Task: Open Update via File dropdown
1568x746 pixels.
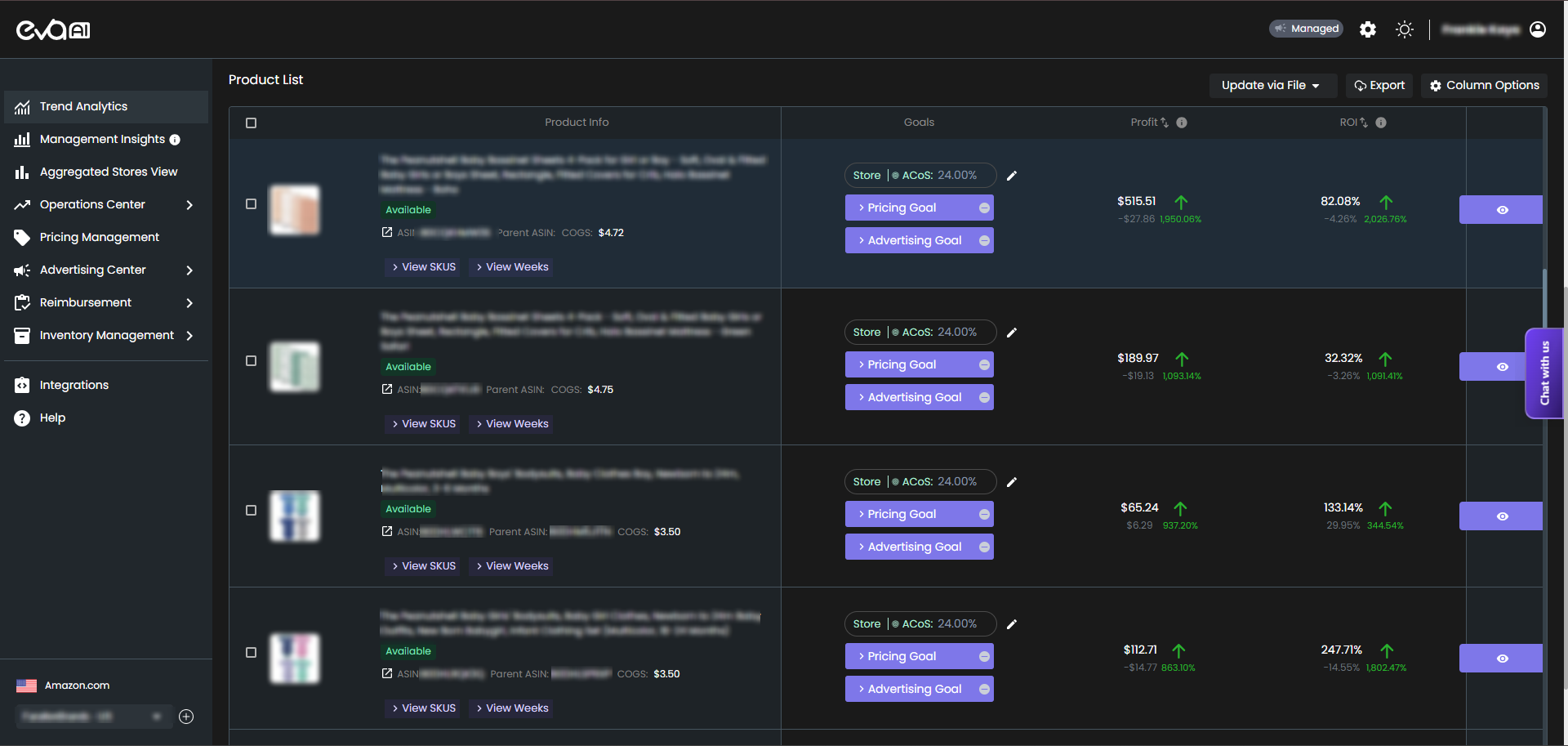Action: click(x=1271, y=85)
